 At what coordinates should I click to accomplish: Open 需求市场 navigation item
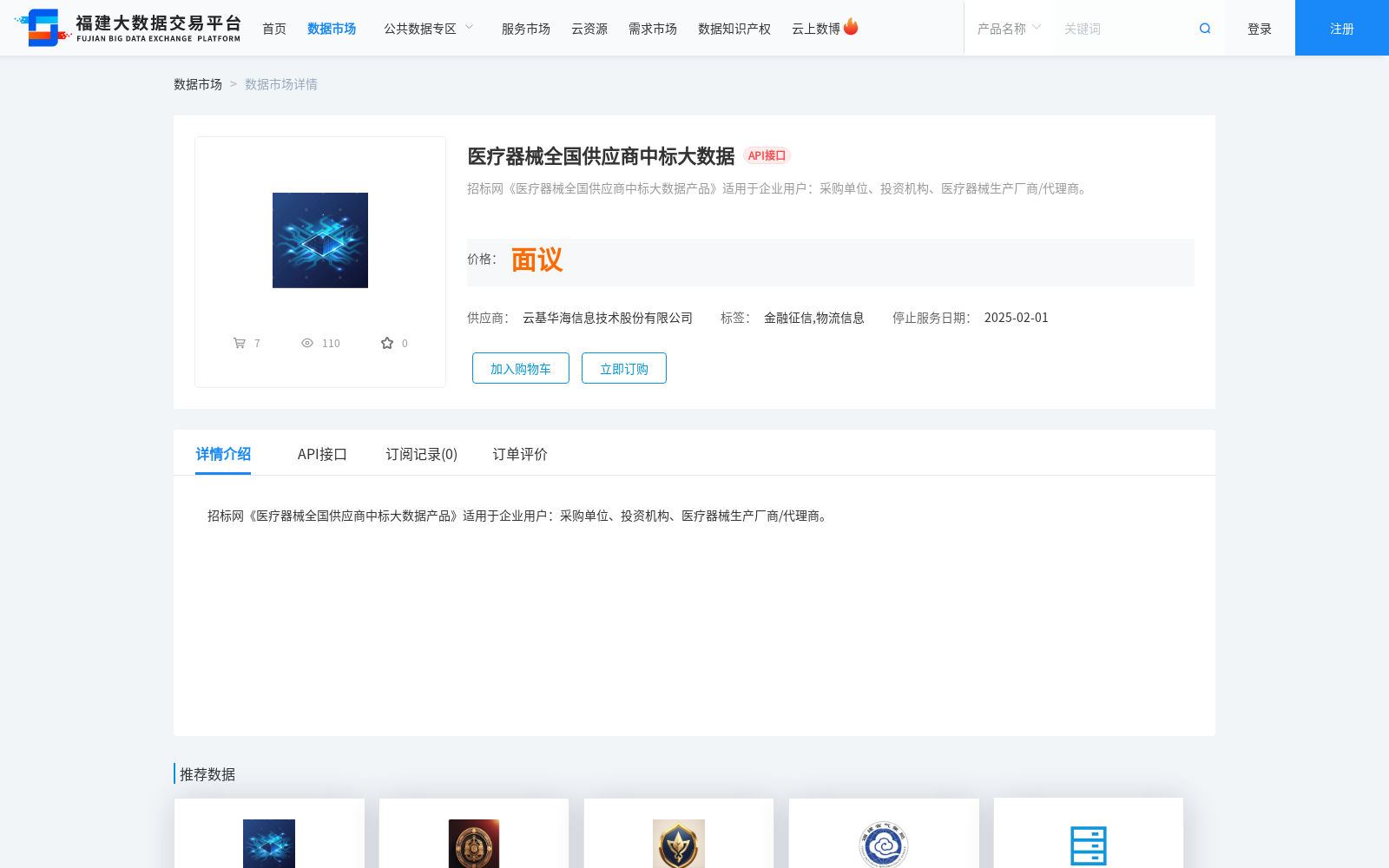(x=653, y=29)
